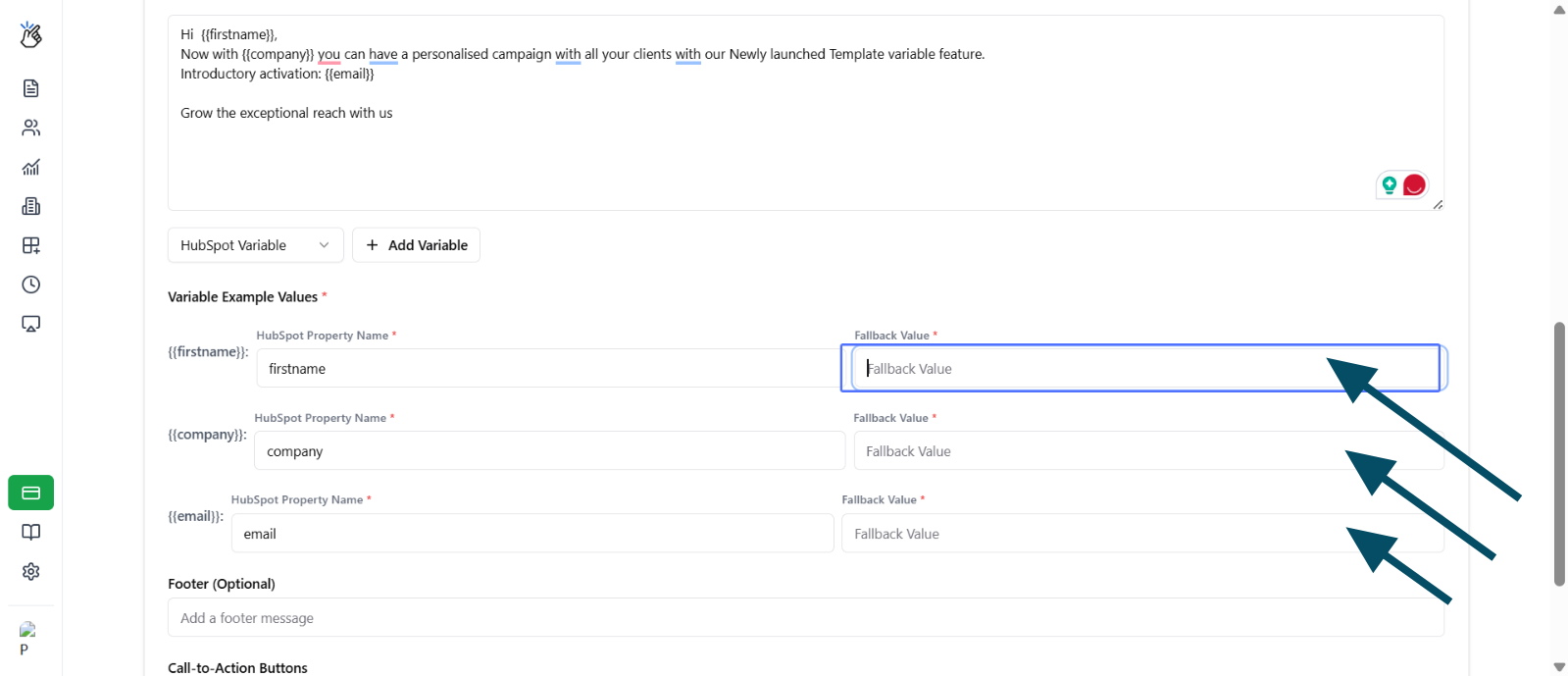
Task: Edit the company HubSpot property field
Action: (x=550, y=451)
